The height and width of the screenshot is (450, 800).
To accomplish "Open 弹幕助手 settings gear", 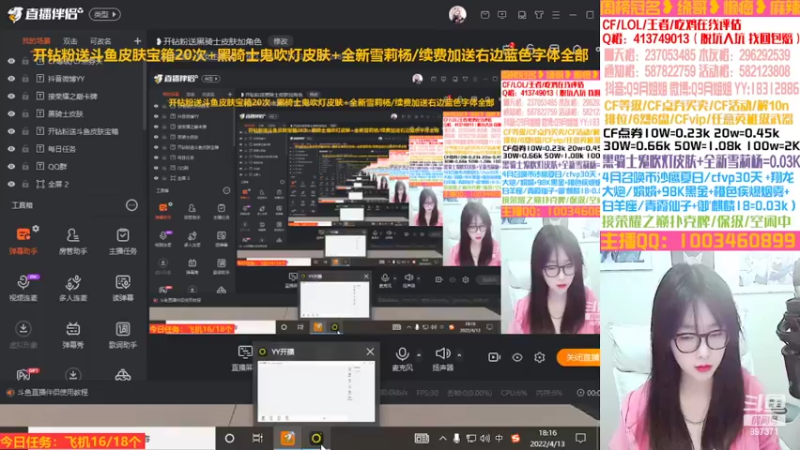I will (36, 229).
